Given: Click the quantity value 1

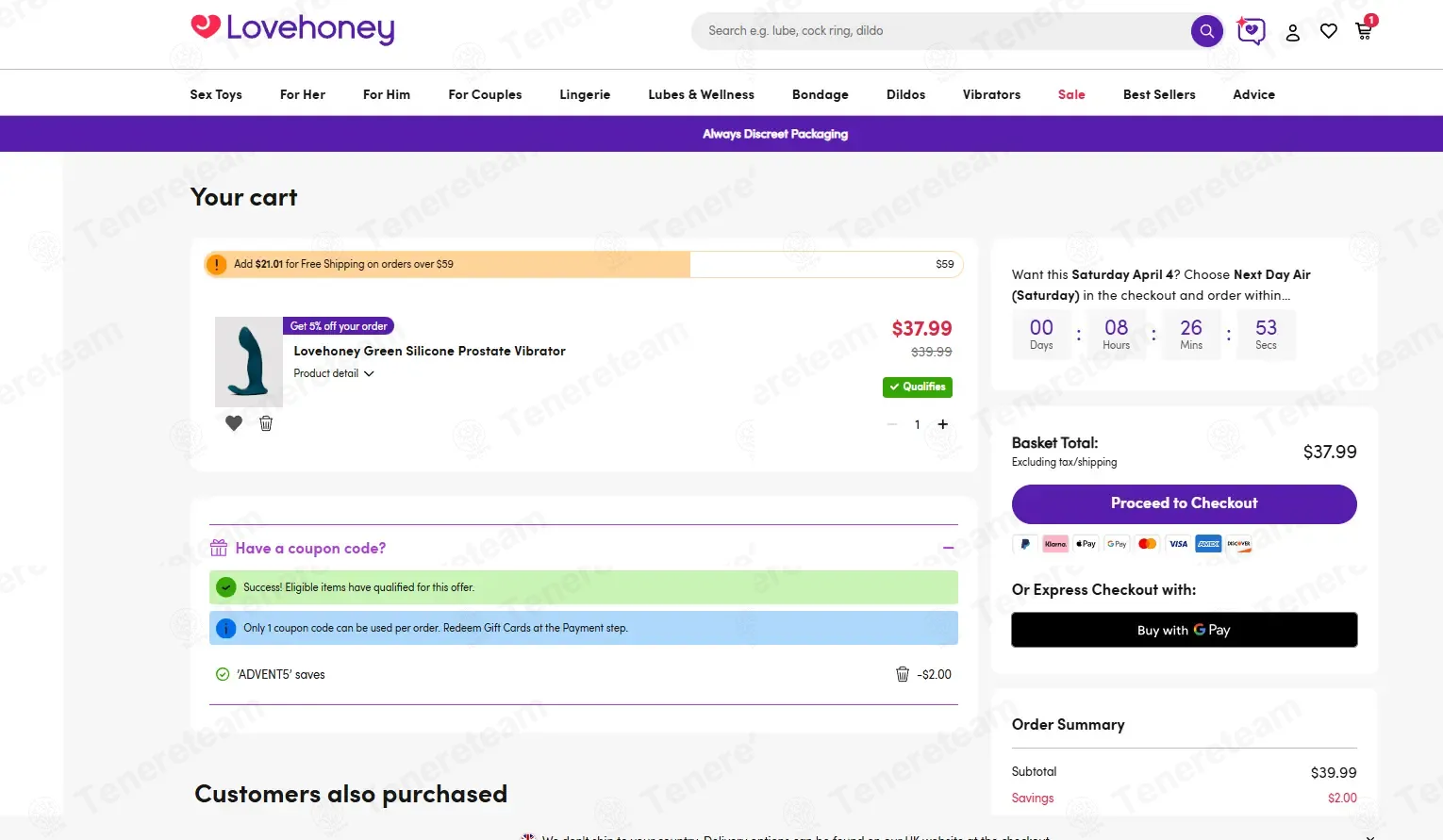Looking at the screenshot, I should point(918,424).
